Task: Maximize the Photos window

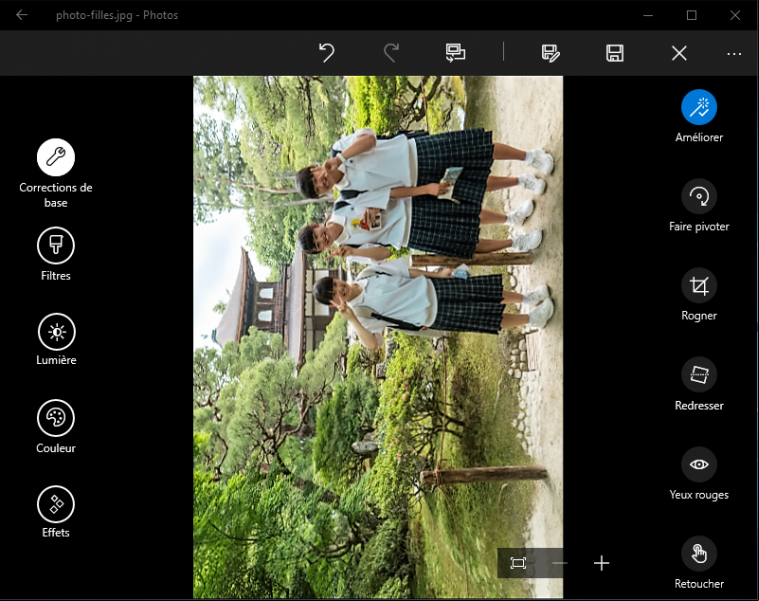Action: [692, 15]
